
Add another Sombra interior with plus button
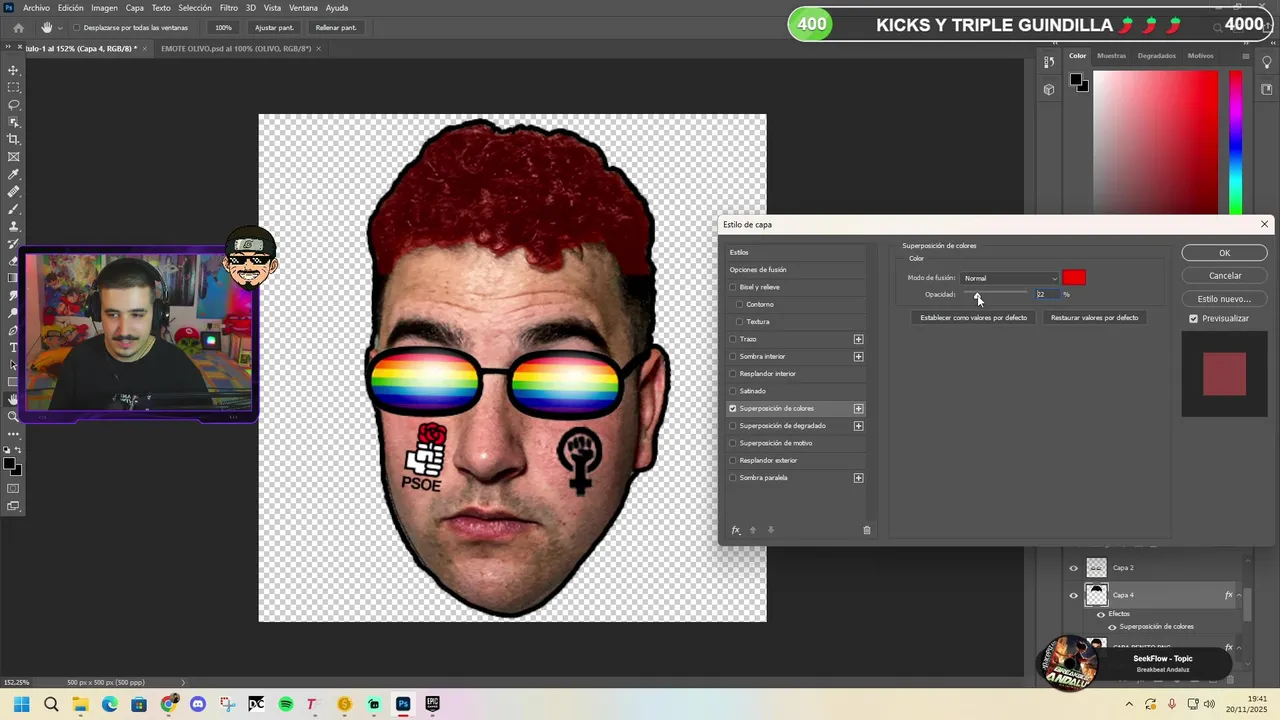pos(858,356)
